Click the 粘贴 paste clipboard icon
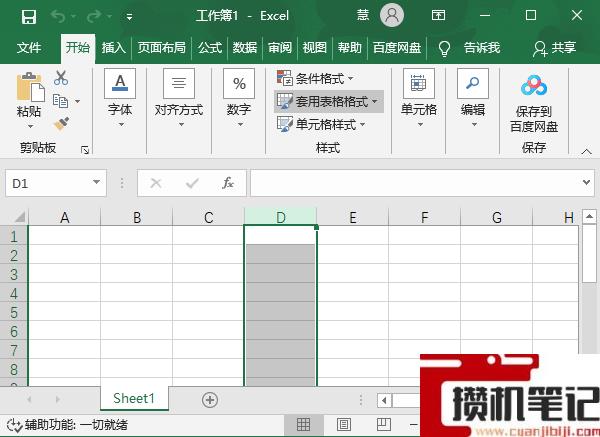Image resolution: width=600 pixels, height=437 pixels. (x=30, y=87)
